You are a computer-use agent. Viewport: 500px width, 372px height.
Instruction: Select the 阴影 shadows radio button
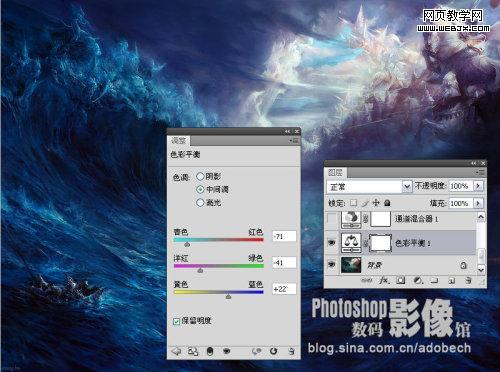(x=200, y=176)
